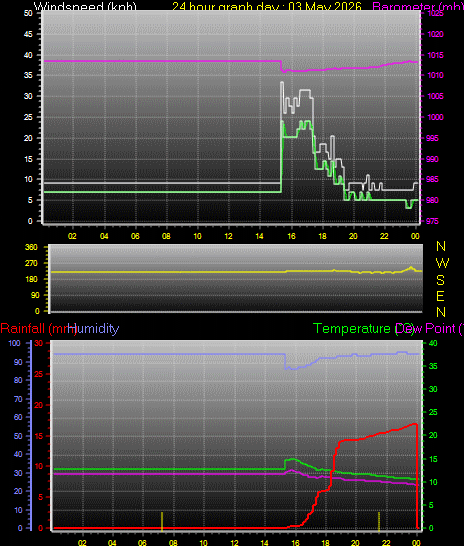Click the E compass letter

click(x=440, y=296)
